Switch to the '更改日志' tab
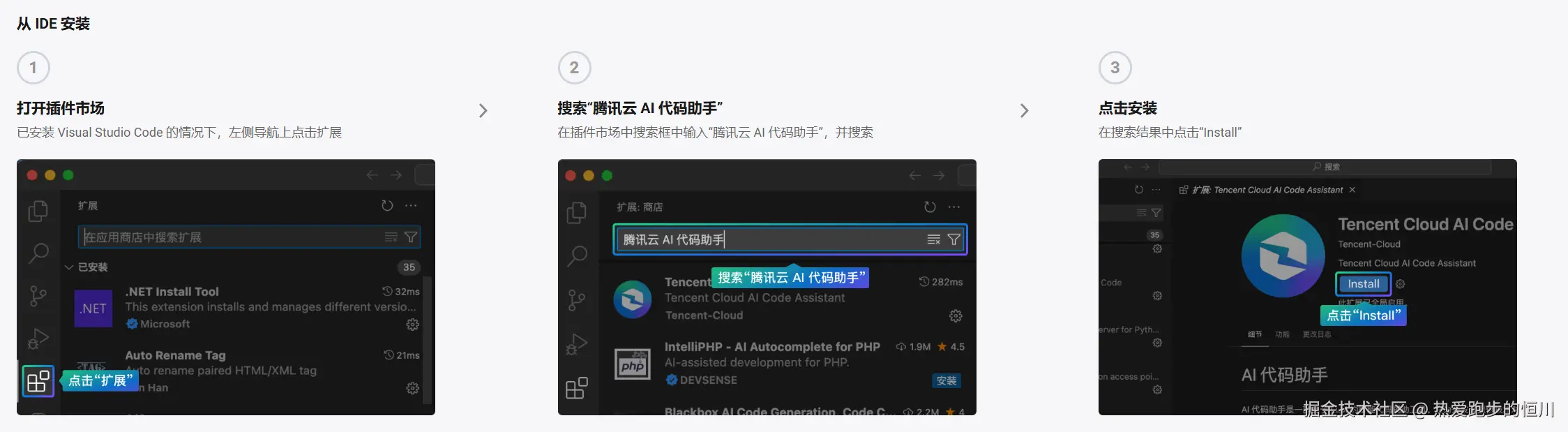 coord(1317,334)
